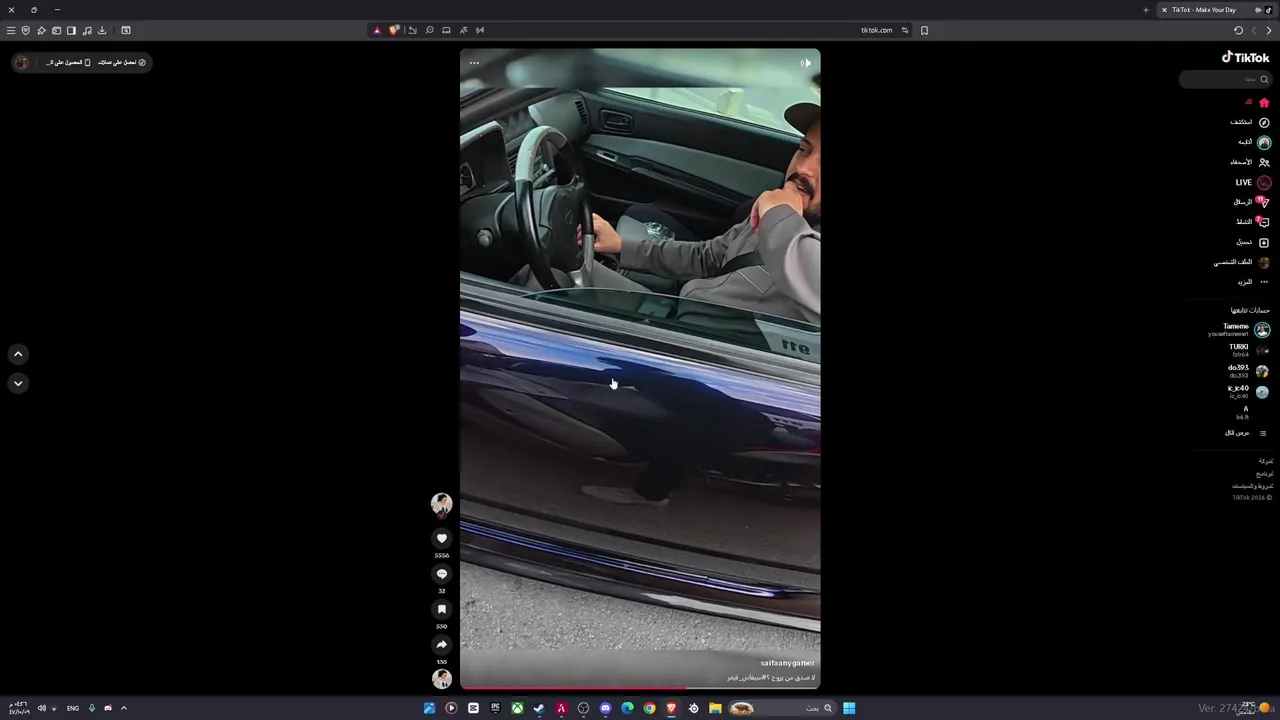Open the Friends sidebar item
Image resolution: width=1280 pixels, height=720 pixels.
pos(1250,162)
